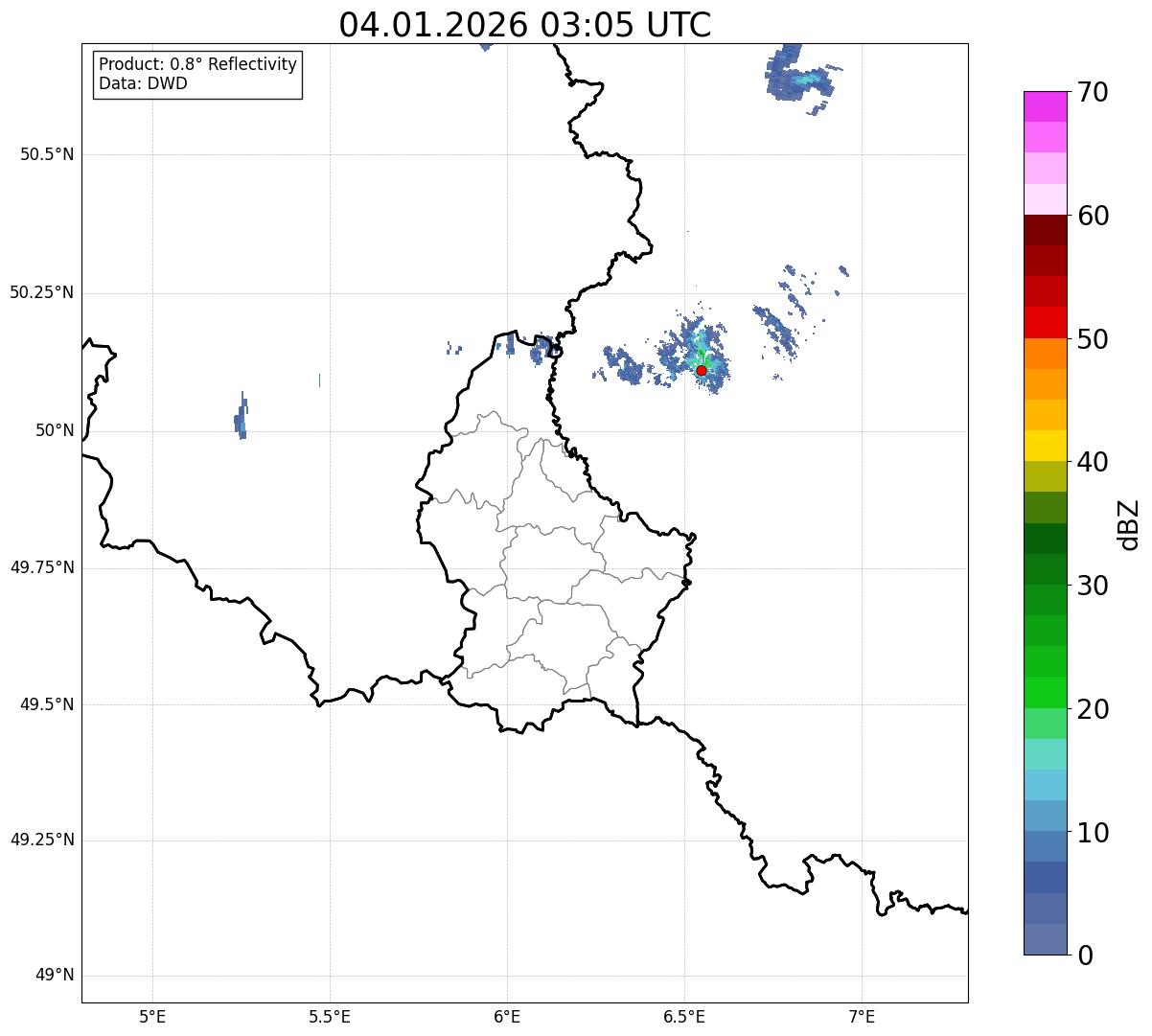The height and width of the screenshot is (1036, 1152).
Task: Click the 6.5°E longitude label
Action: (684, 1016)
